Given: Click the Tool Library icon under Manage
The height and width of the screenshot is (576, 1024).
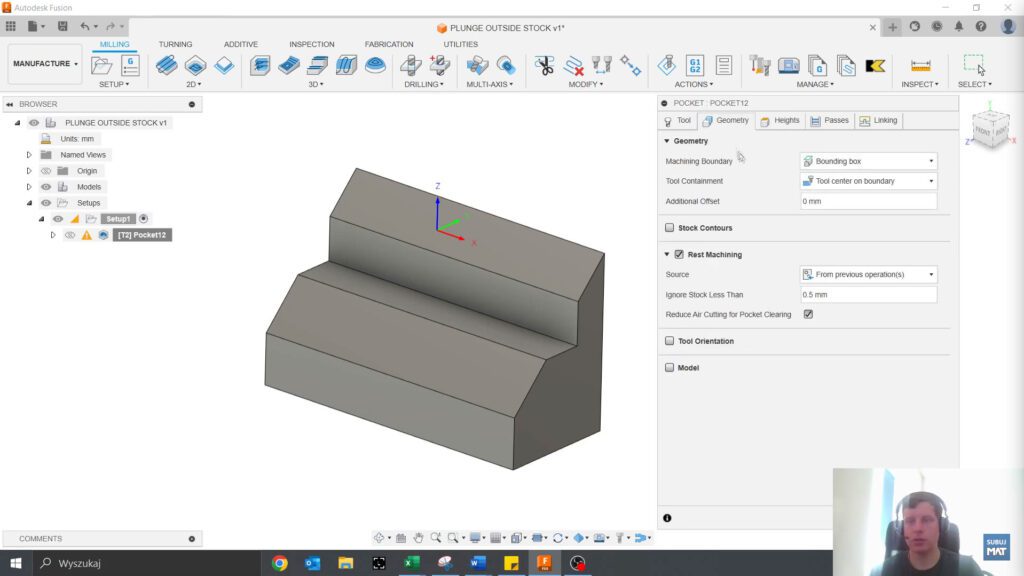Looking at the screenshot, I should tap(758, 65).
